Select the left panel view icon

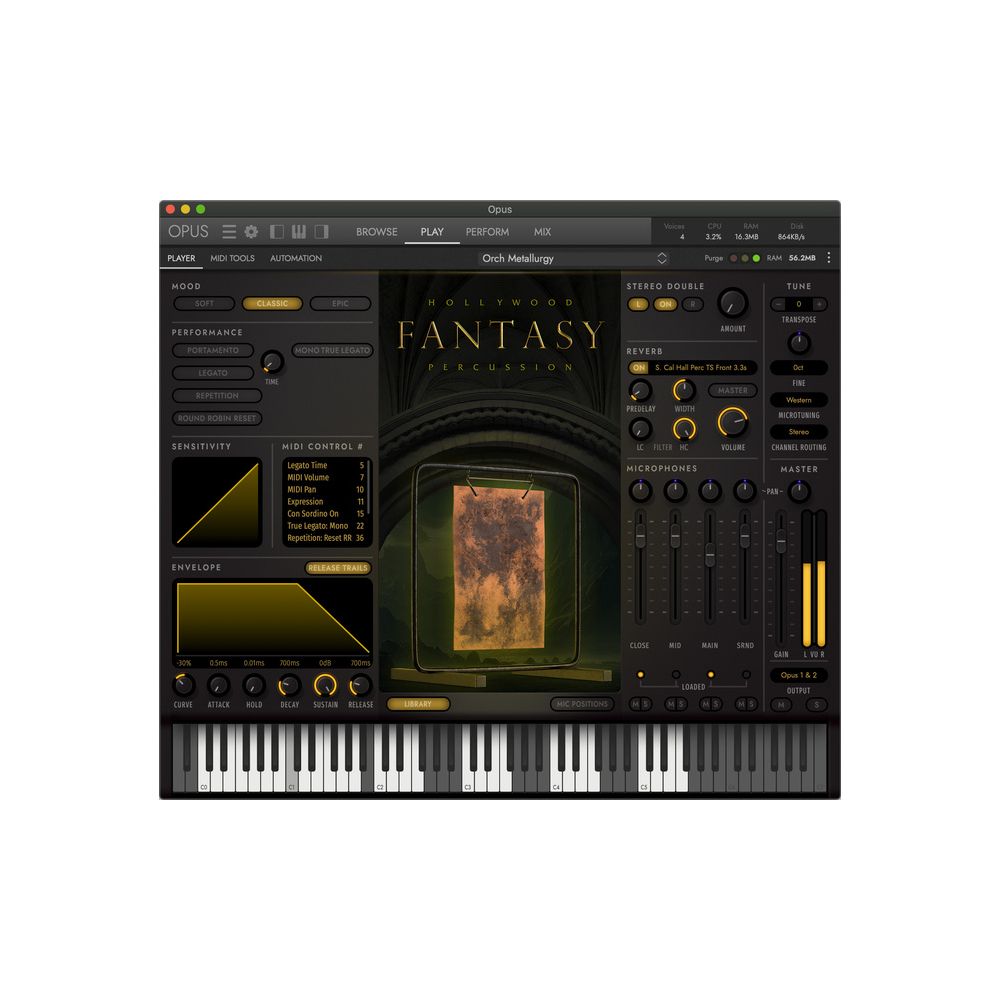[x=275, y=231]
